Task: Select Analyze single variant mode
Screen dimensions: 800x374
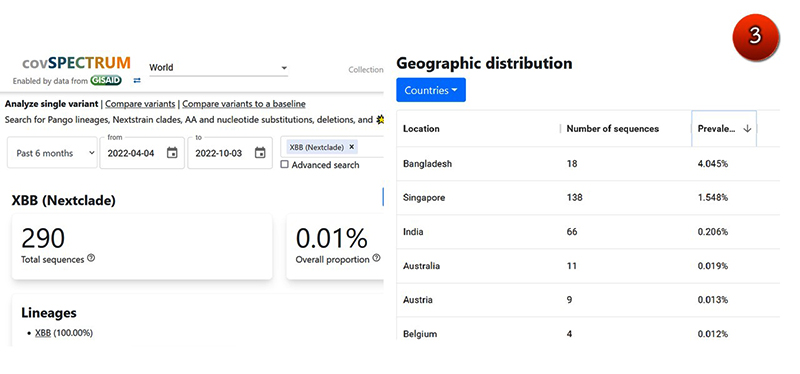Action: (52, 104)
